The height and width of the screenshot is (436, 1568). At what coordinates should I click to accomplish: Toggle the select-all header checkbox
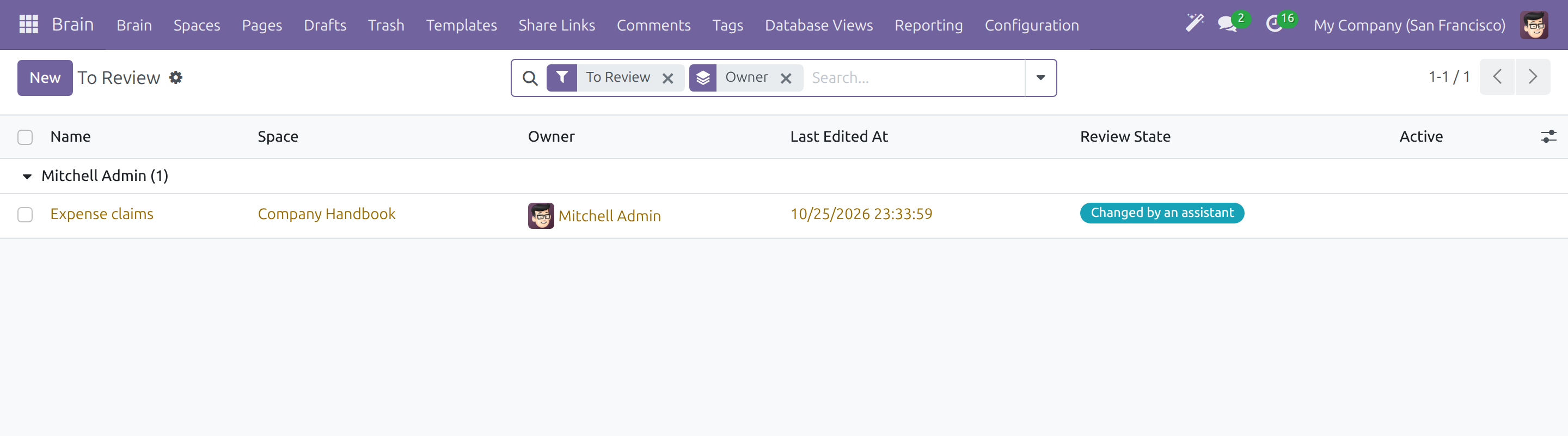(25, 137)
